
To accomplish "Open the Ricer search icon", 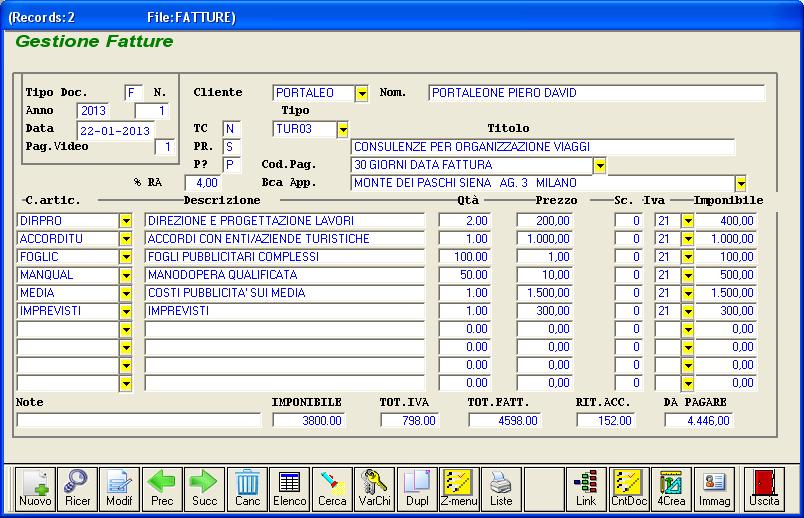I will [77, 489].
